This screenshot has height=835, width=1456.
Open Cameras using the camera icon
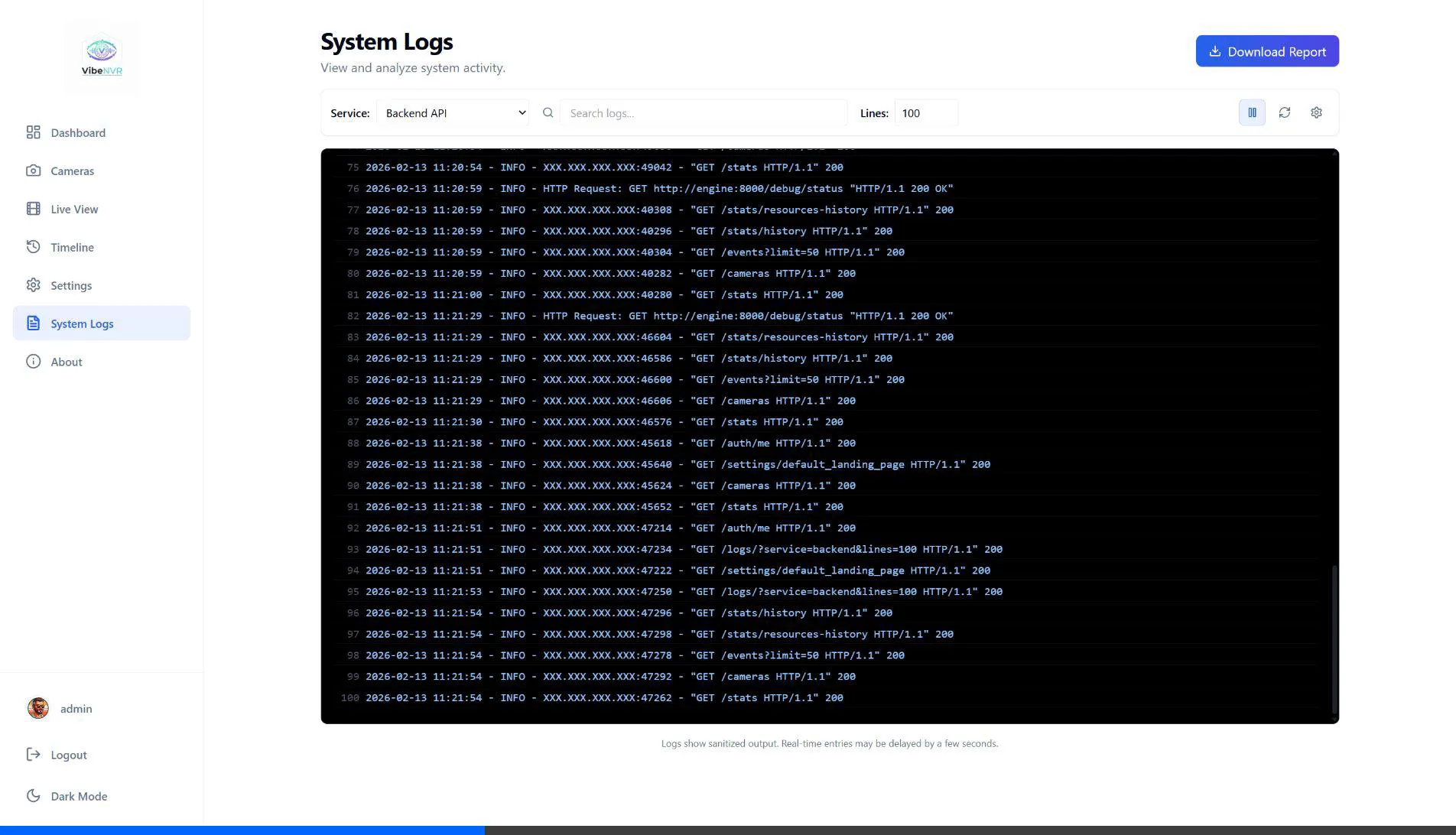click(34, 171)
